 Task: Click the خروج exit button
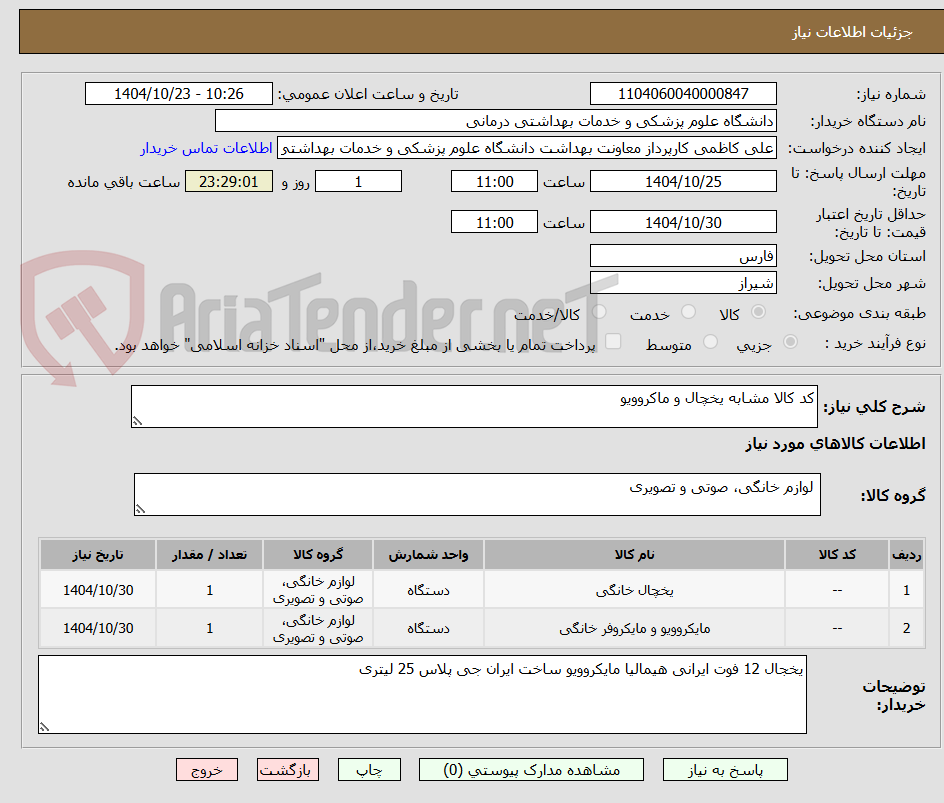click(x=206, y=769)
